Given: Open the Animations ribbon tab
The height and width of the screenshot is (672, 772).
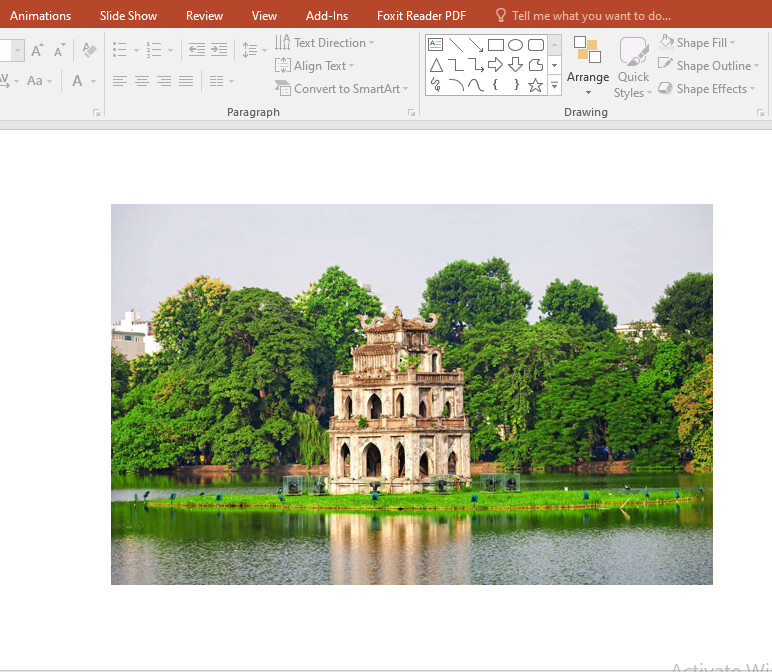Looking at the screenshot, I should tap(40, 16).
